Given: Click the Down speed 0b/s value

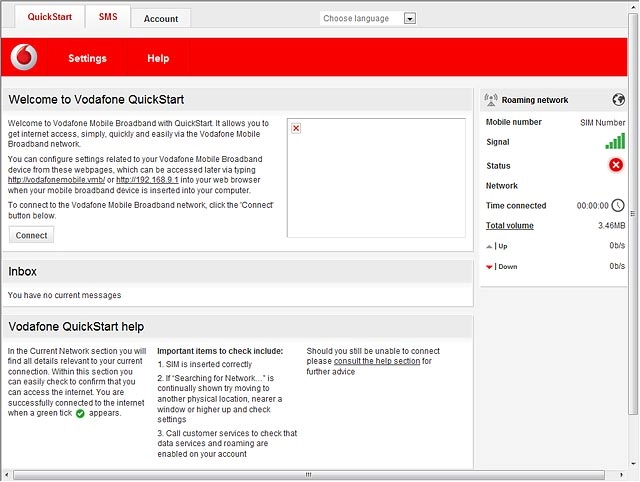Looking at the screenshot, I should 617,266.
